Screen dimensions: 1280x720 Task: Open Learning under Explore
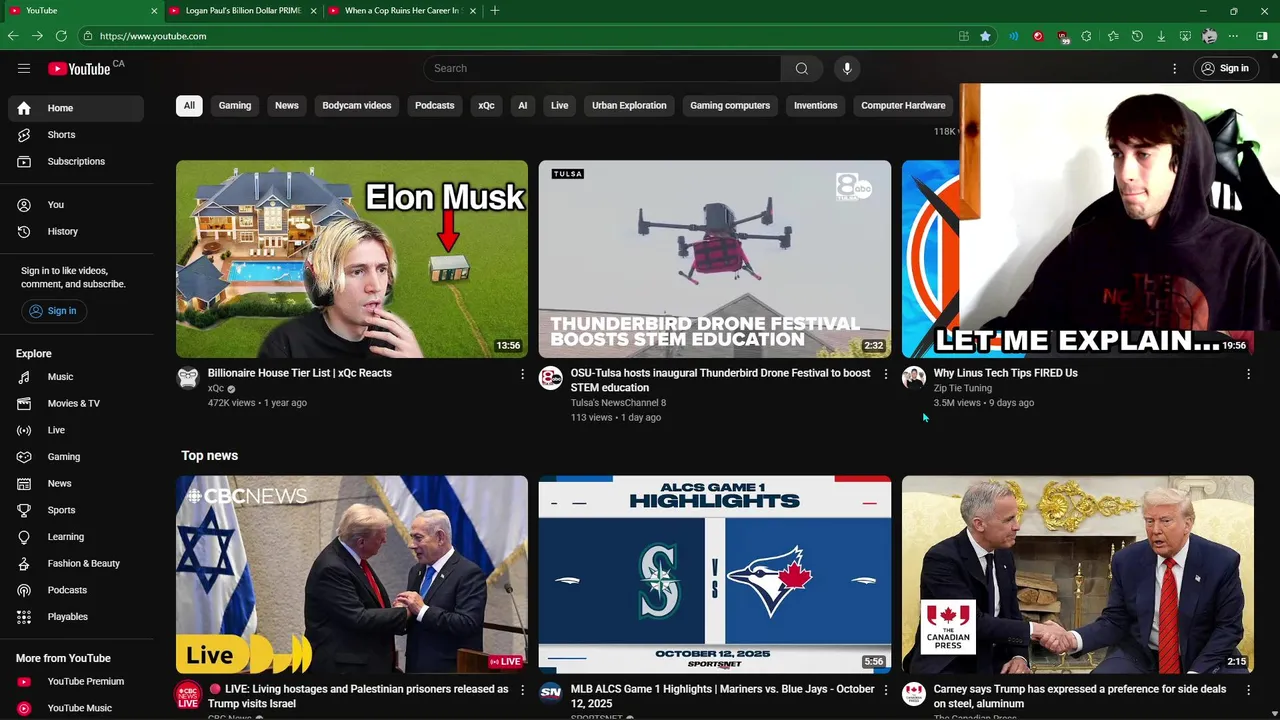(x=76, y=537)
